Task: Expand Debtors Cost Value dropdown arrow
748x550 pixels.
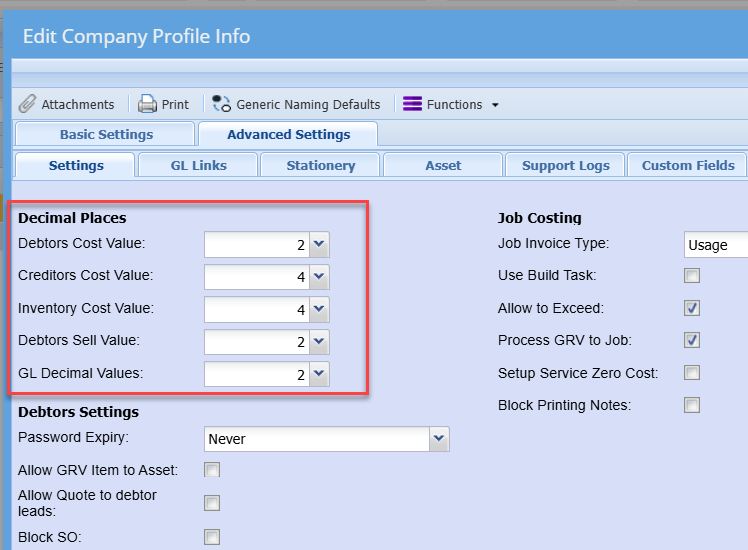Action: (318, 245)
